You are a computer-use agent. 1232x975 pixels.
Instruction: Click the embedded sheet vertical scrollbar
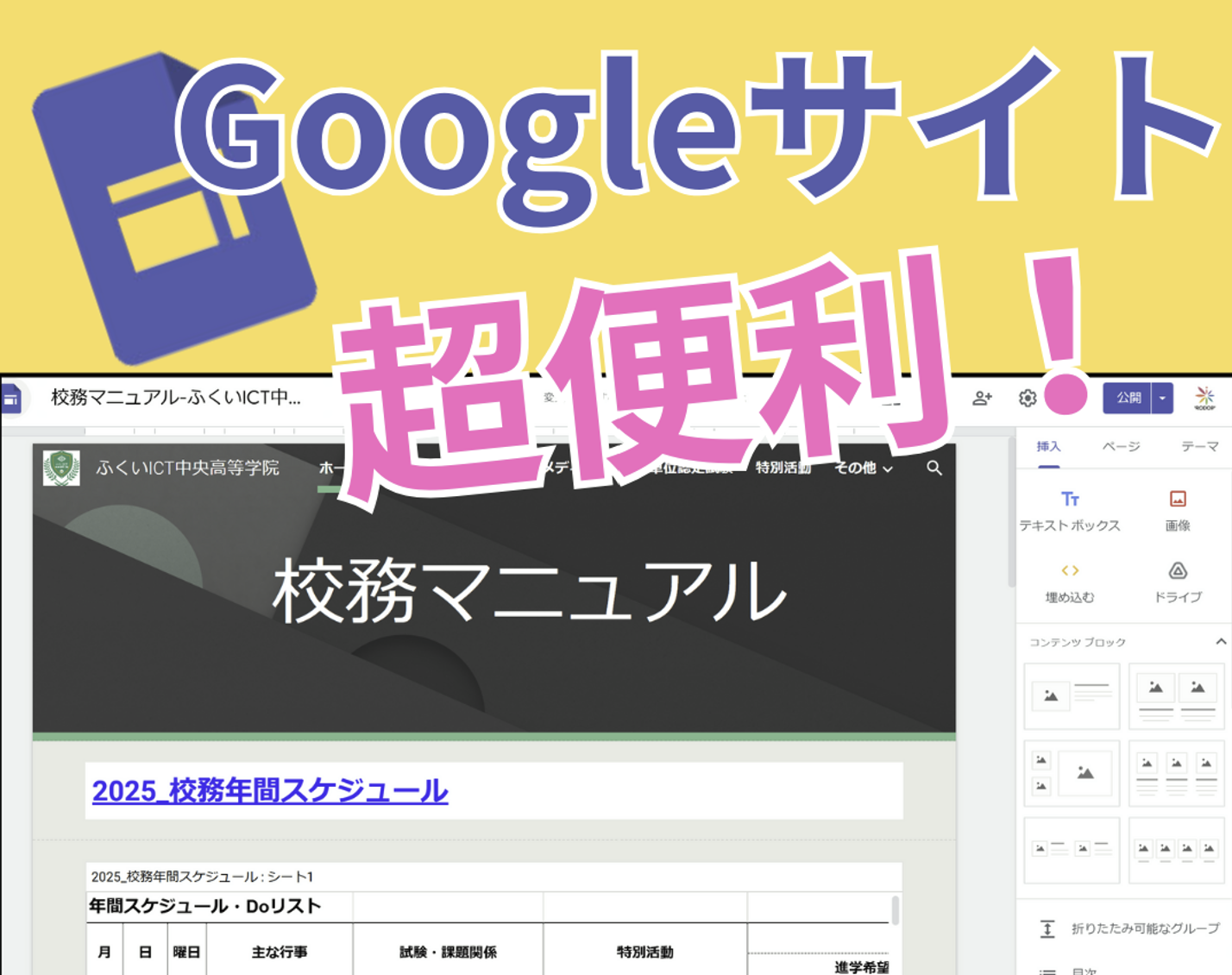click(x=895, y=911)
